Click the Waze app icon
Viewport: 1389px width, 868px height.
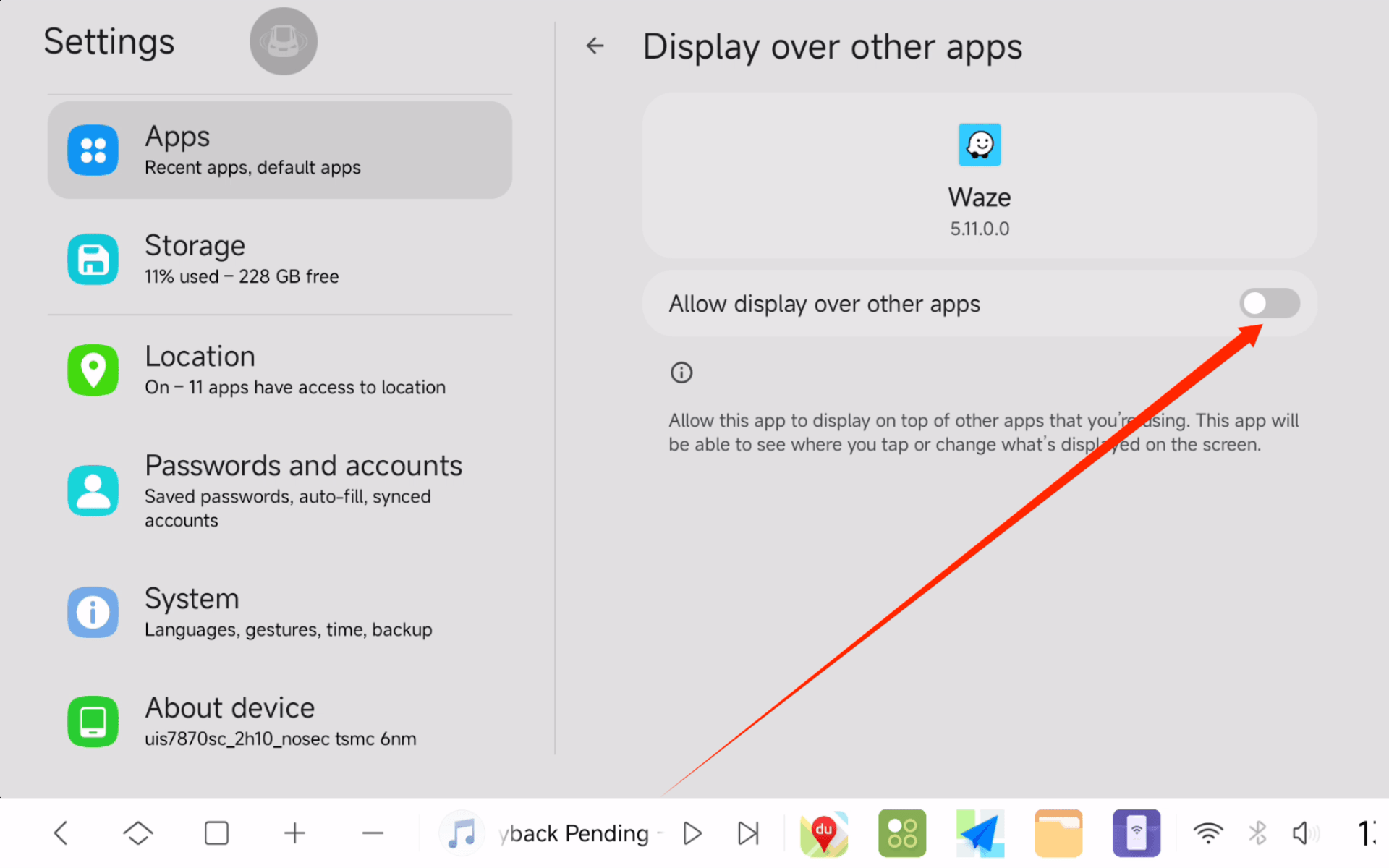coord(979,145)
